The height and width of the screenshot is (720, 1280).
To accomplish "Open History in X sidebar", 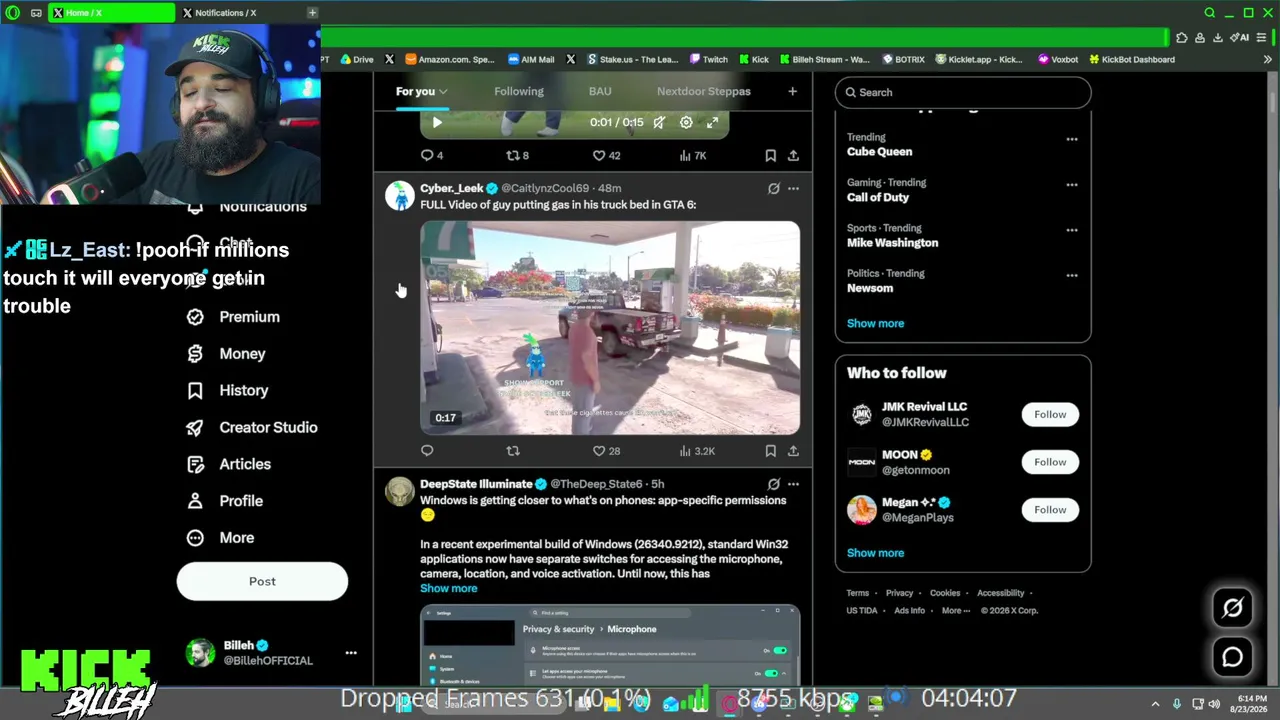I will click(228, 391).
